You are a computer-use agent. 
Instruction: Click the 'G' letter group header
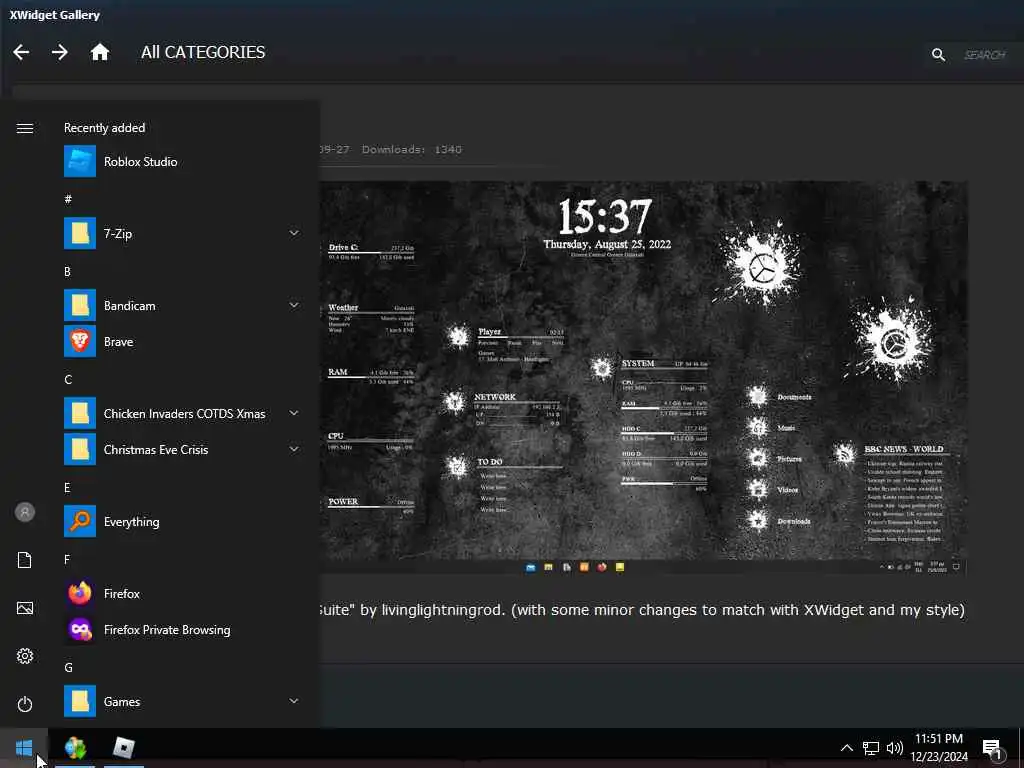point(68,667)
